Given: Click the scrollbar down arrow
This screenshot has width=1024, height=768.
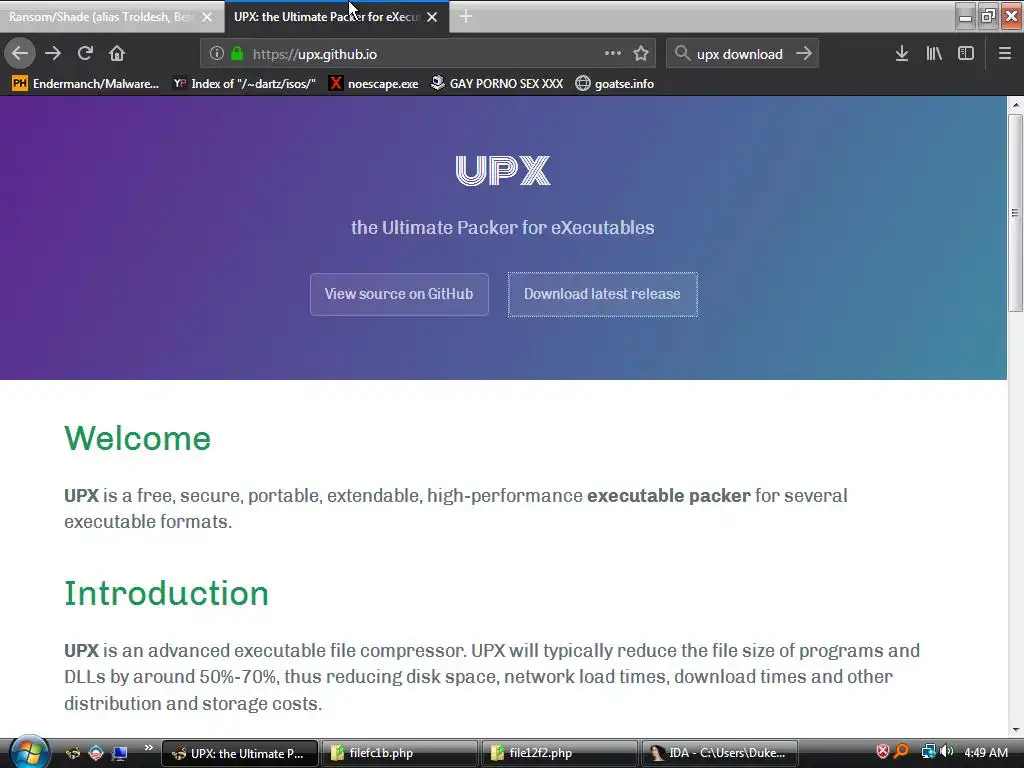Looking at the screenshot, I should [1015, 730].
